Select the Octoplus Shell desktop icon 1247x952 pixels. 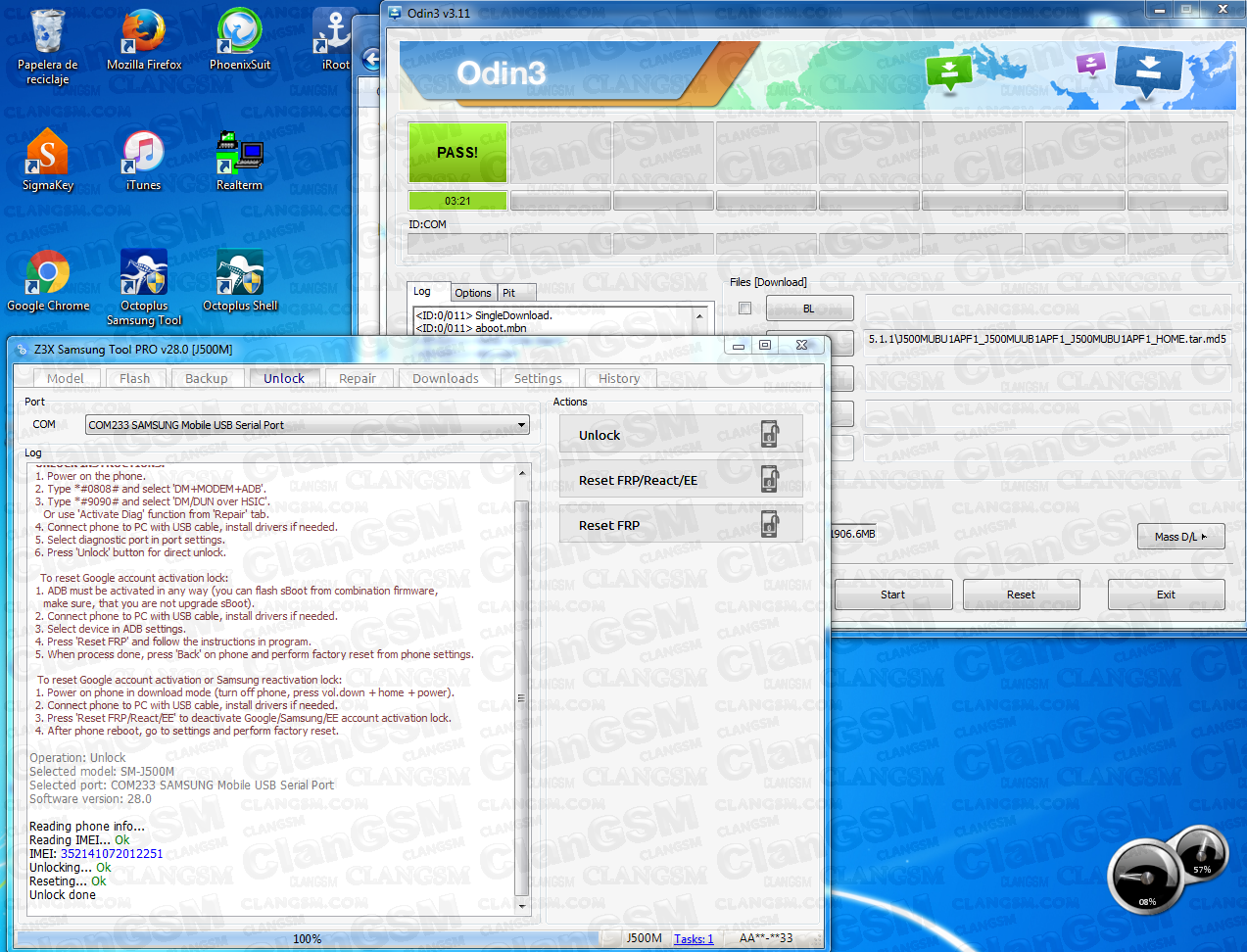click(x=240, y=281)
